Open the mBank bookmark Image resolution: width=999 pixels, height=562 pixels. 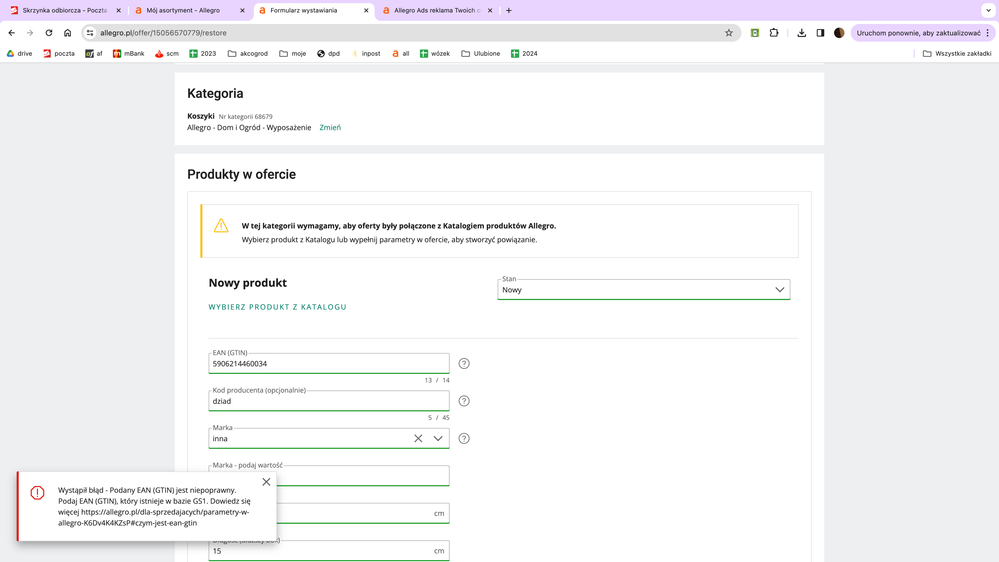pos(128,53)
